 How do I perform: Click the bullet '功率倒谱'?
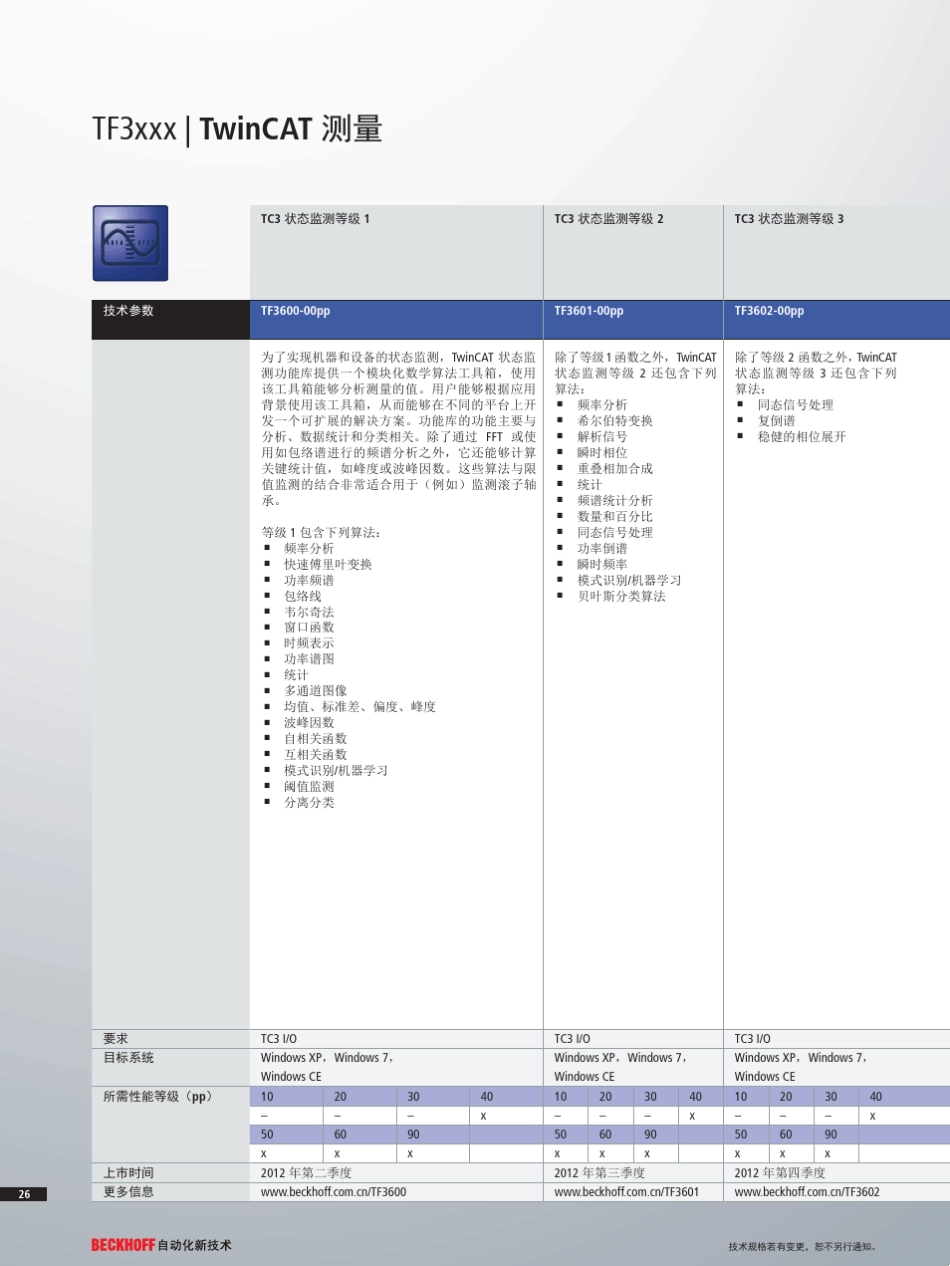tap(603, 548)
